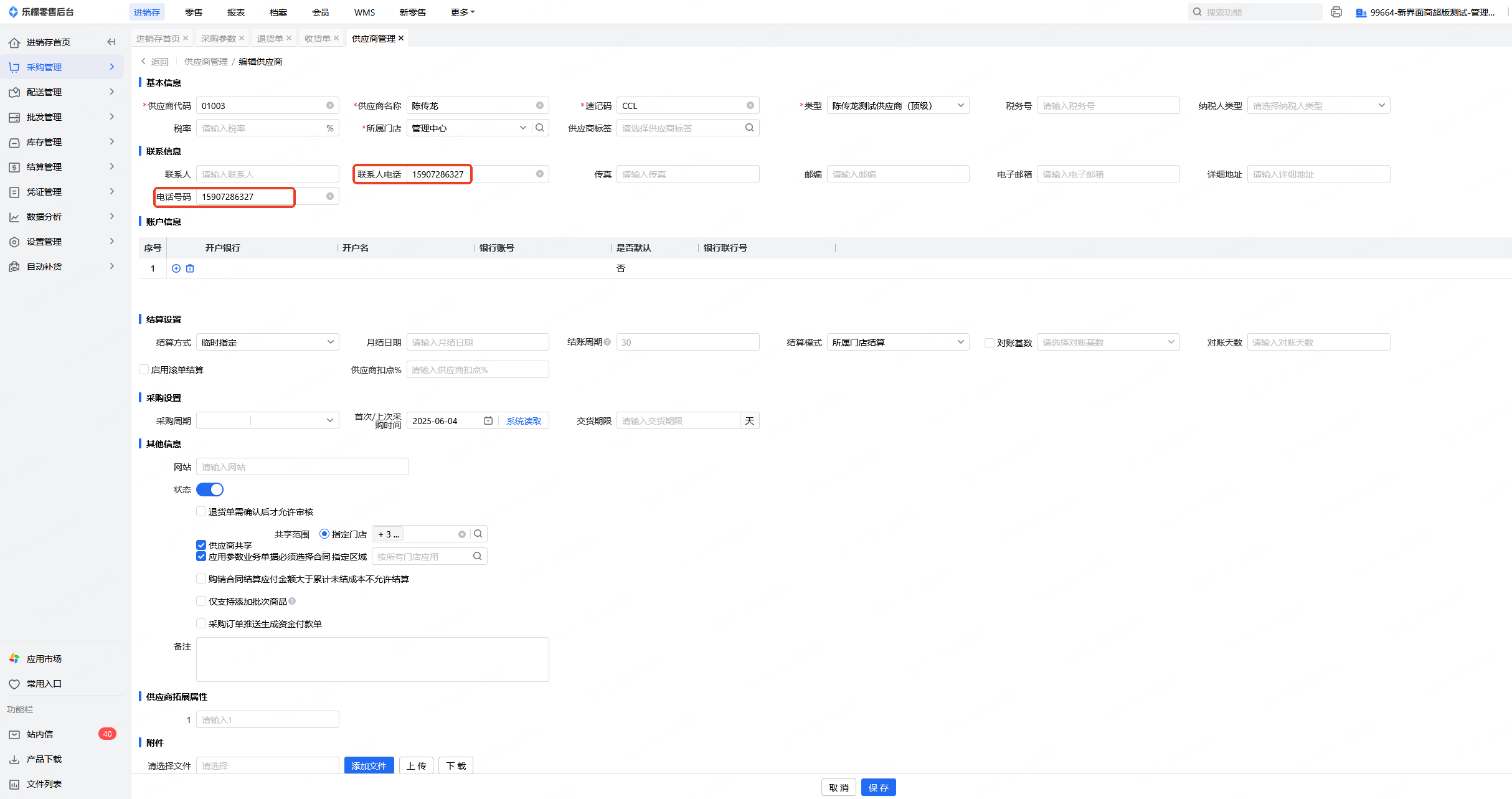Click search icon next to 所属门店

[x=541, y=128]
